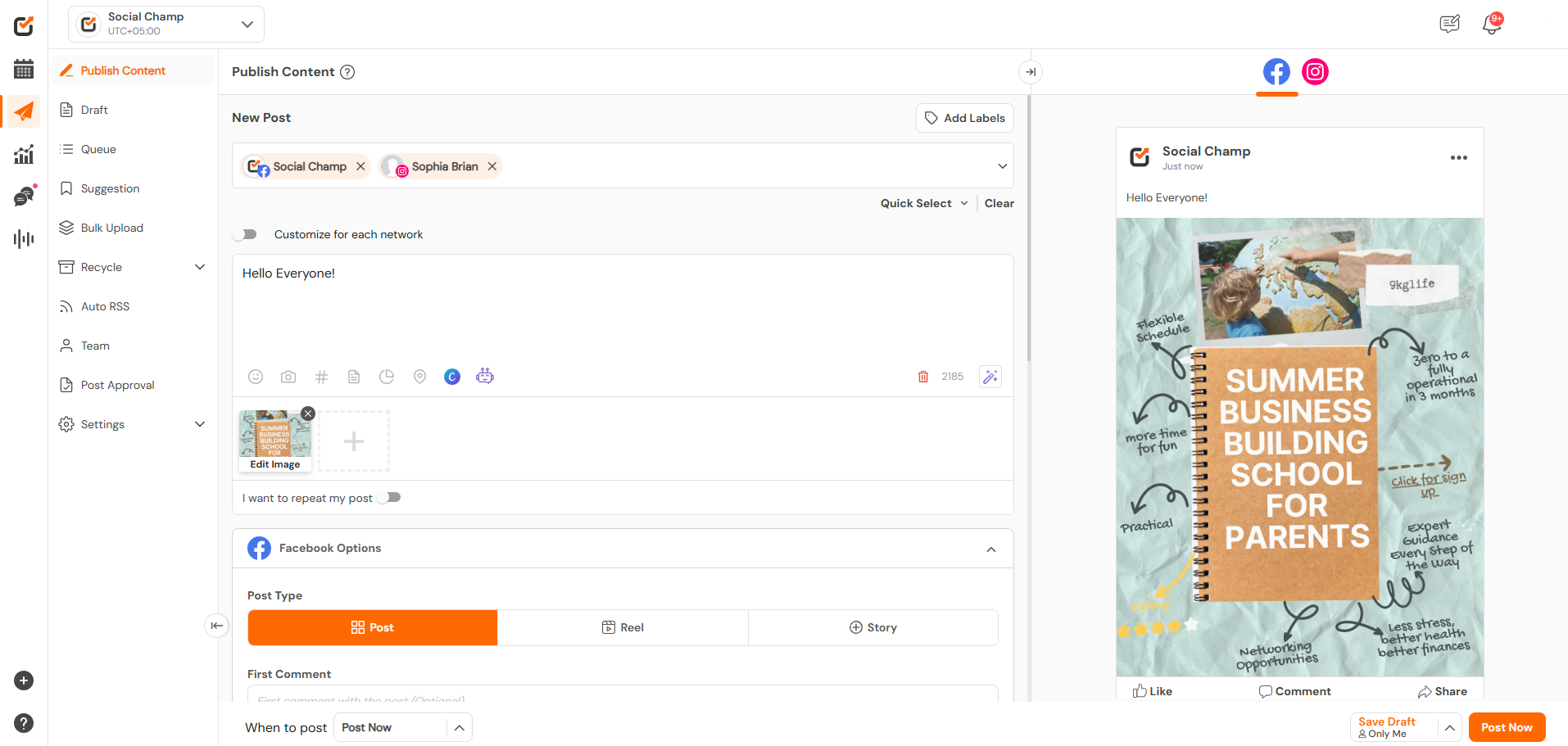1568x746 pixels.
Task: Click Like in the preview
Action: pos(1153,691)
